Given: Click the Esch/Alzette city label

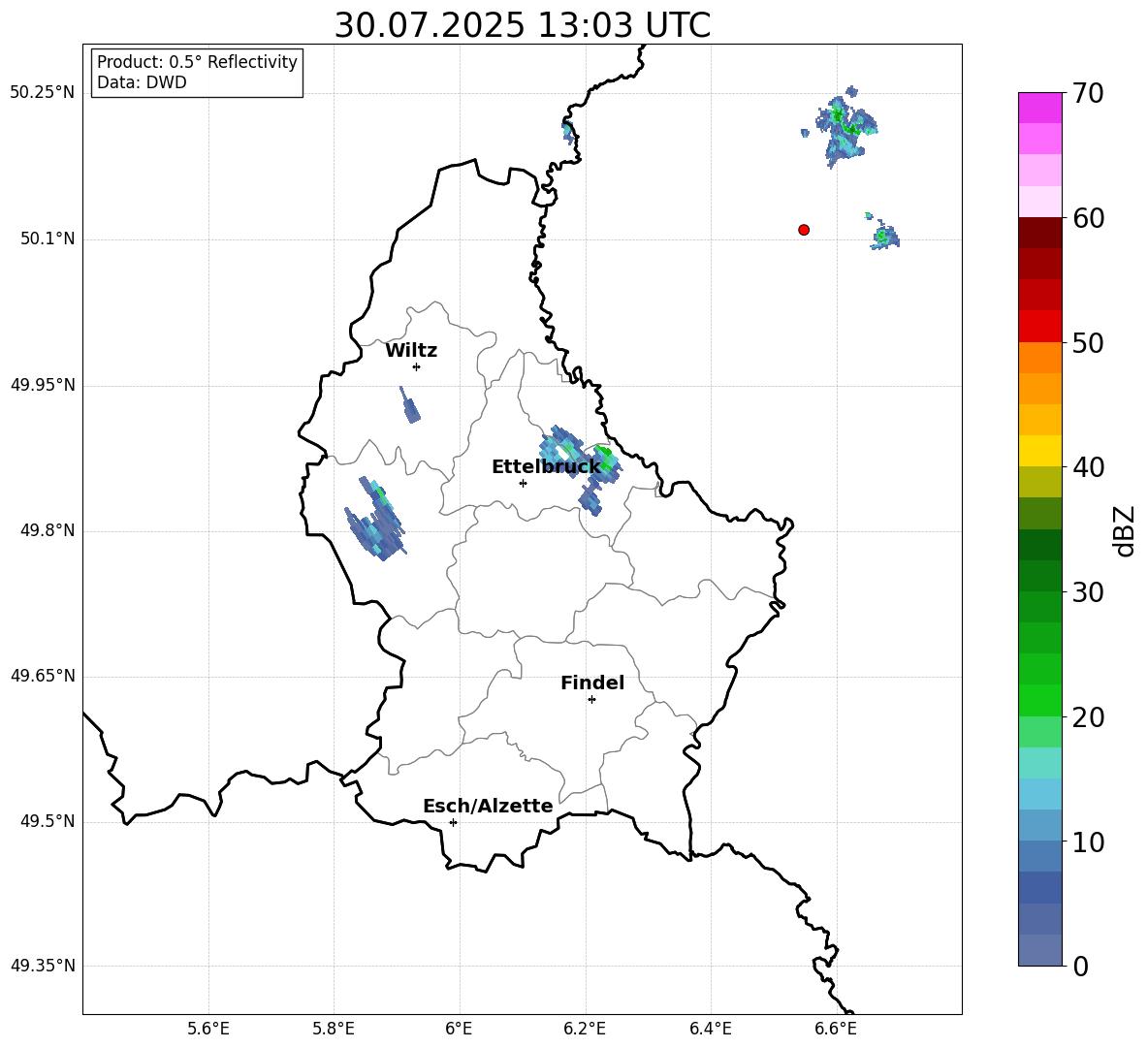Looking at the screenshot, I should pyautogui.click(x=488, y=807).
